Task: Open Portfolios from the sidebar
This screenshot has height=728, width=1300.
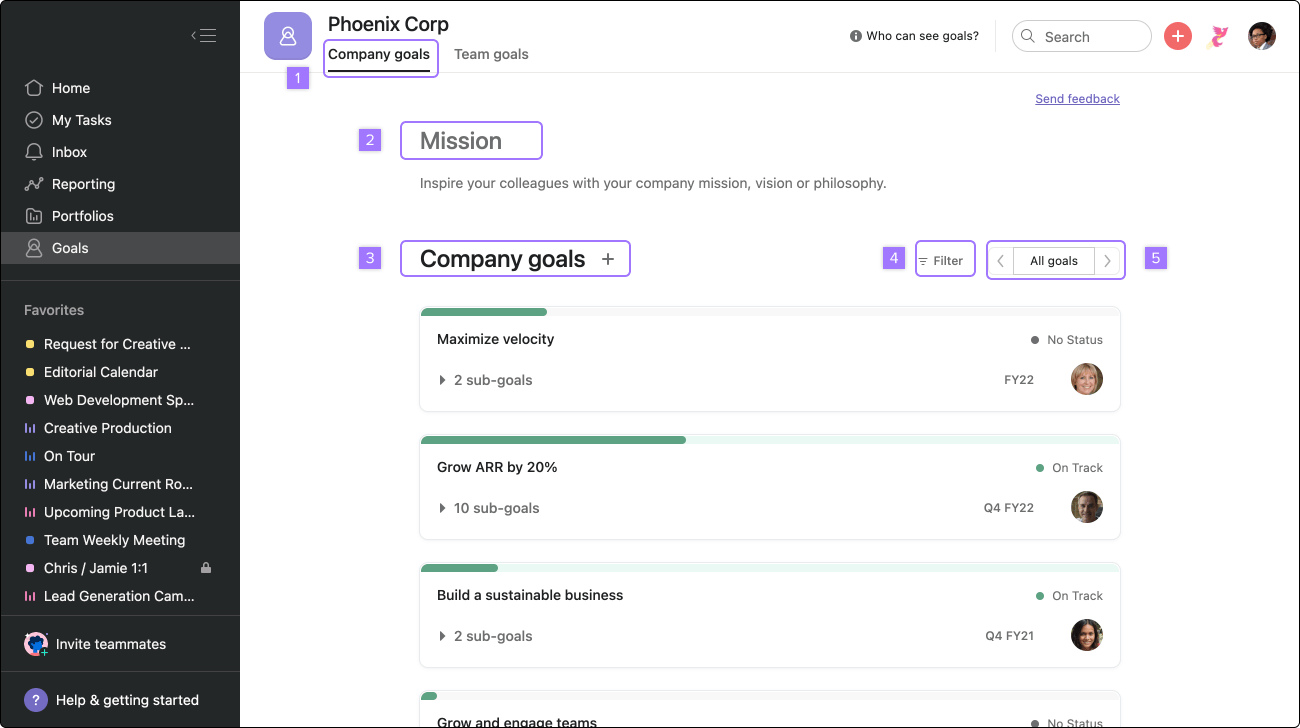Action: tap(82, 216)
